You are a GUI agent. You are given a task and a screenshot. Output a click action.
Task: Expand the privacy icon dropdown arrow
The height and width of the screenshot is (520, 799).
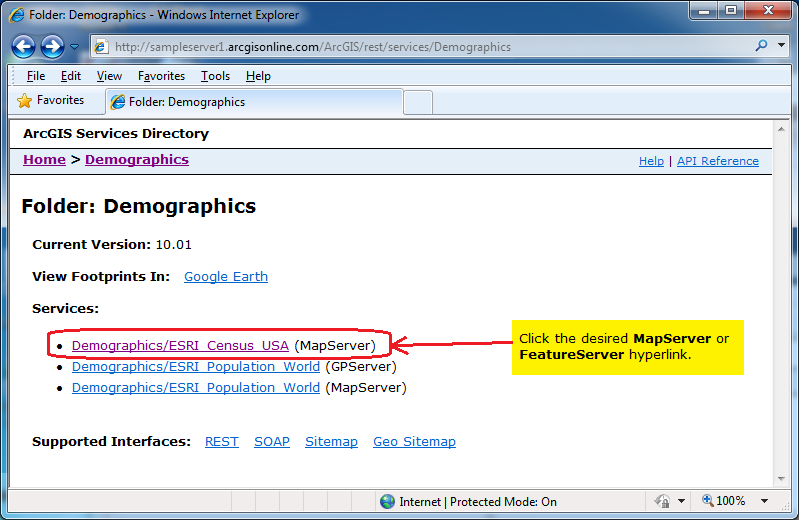(681, 501)
